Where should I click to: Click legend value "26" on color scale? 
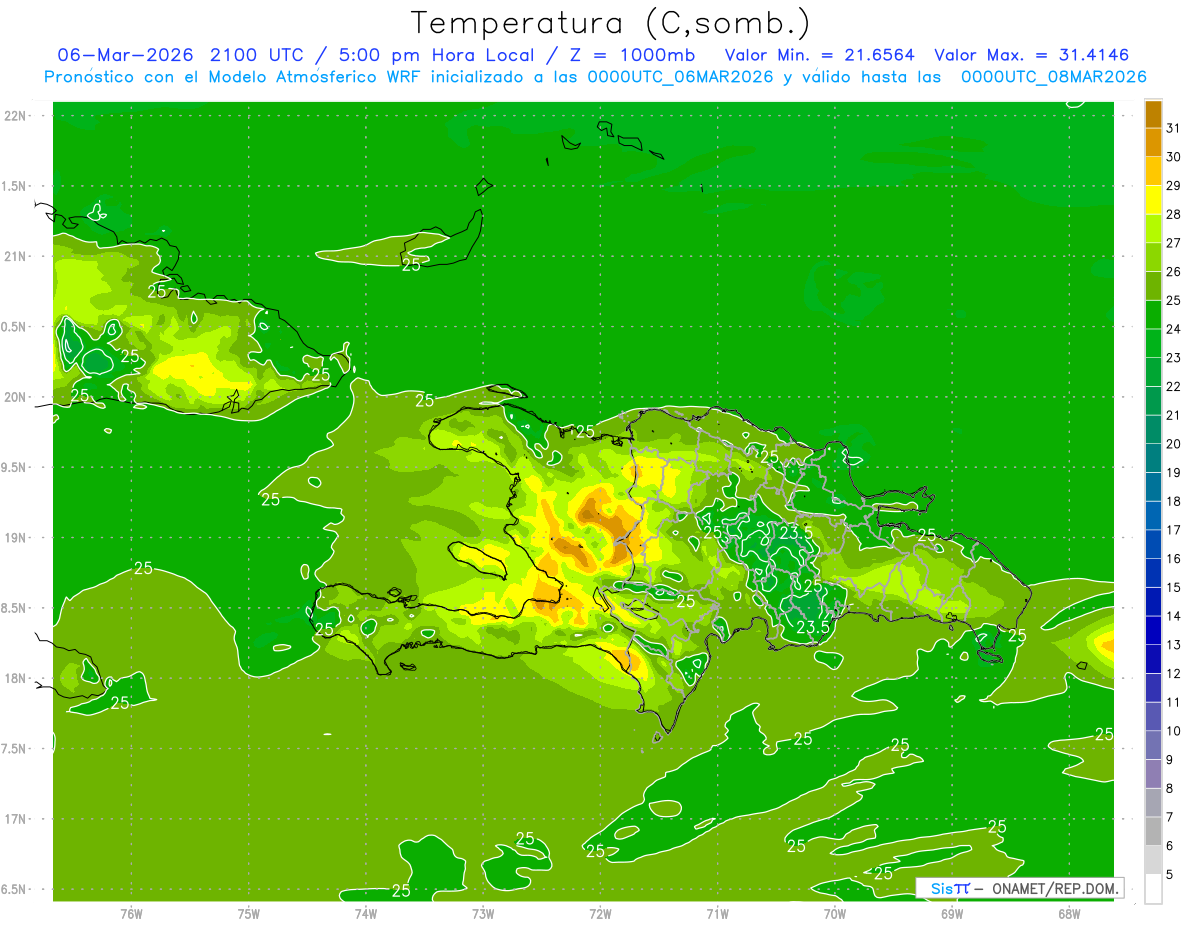tap(1174, 271)
